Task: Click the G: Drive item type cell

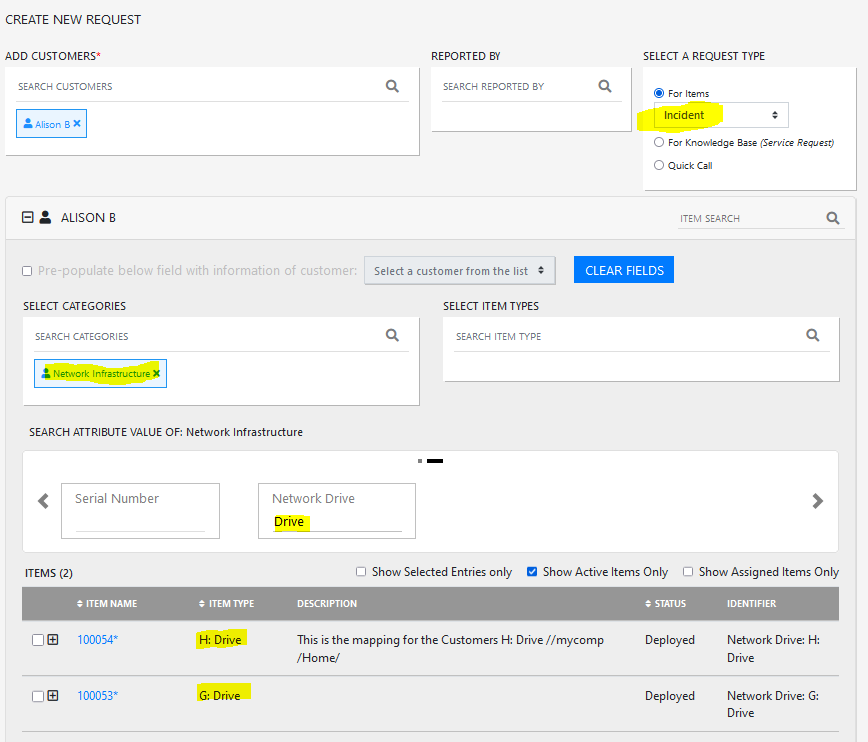Action: pos(220,695)
